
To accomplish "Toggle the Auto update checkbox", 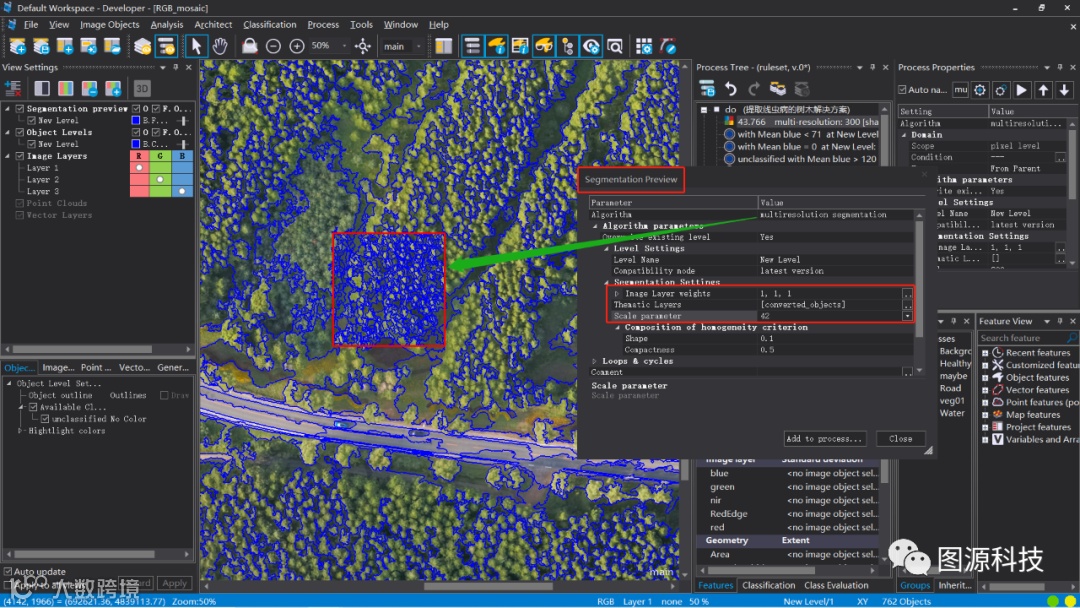I will coord(8,572).
